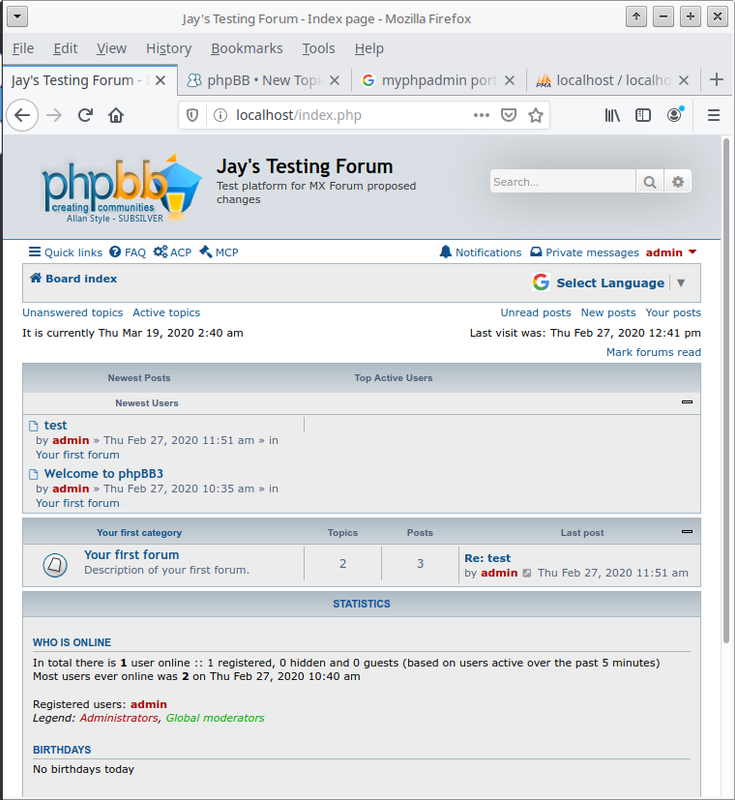
Task: Click the view latest post icon beside admin
Action: click(527, 573)
